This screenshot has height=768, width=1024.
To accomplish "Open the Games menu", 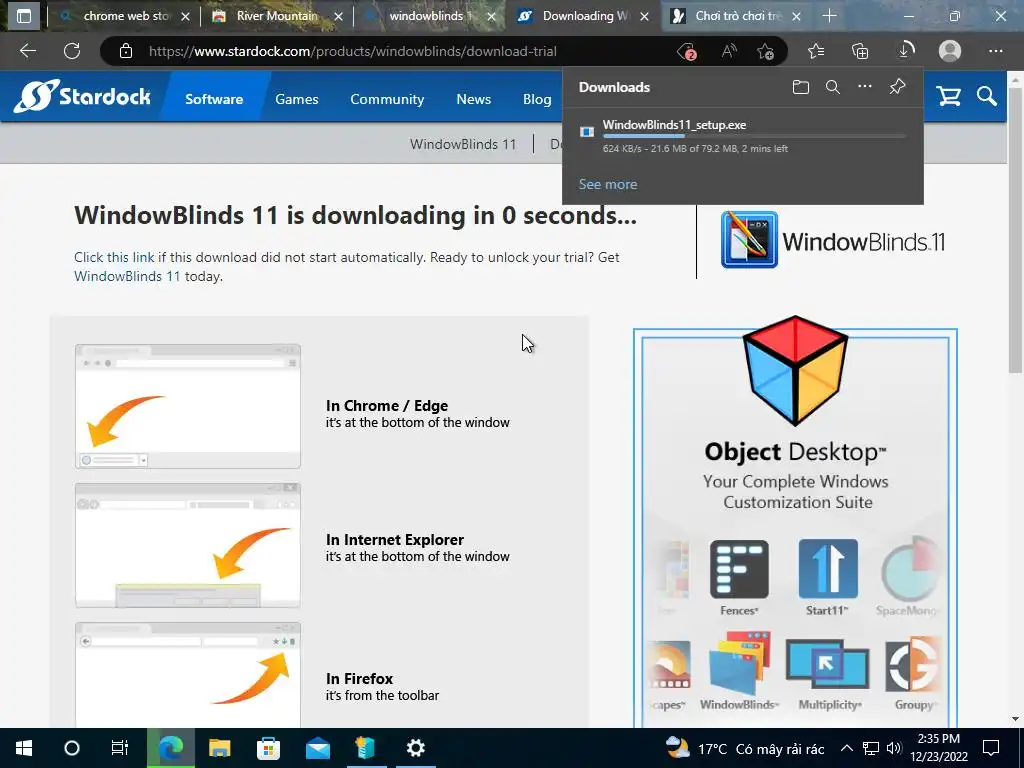I will point(296,99).
